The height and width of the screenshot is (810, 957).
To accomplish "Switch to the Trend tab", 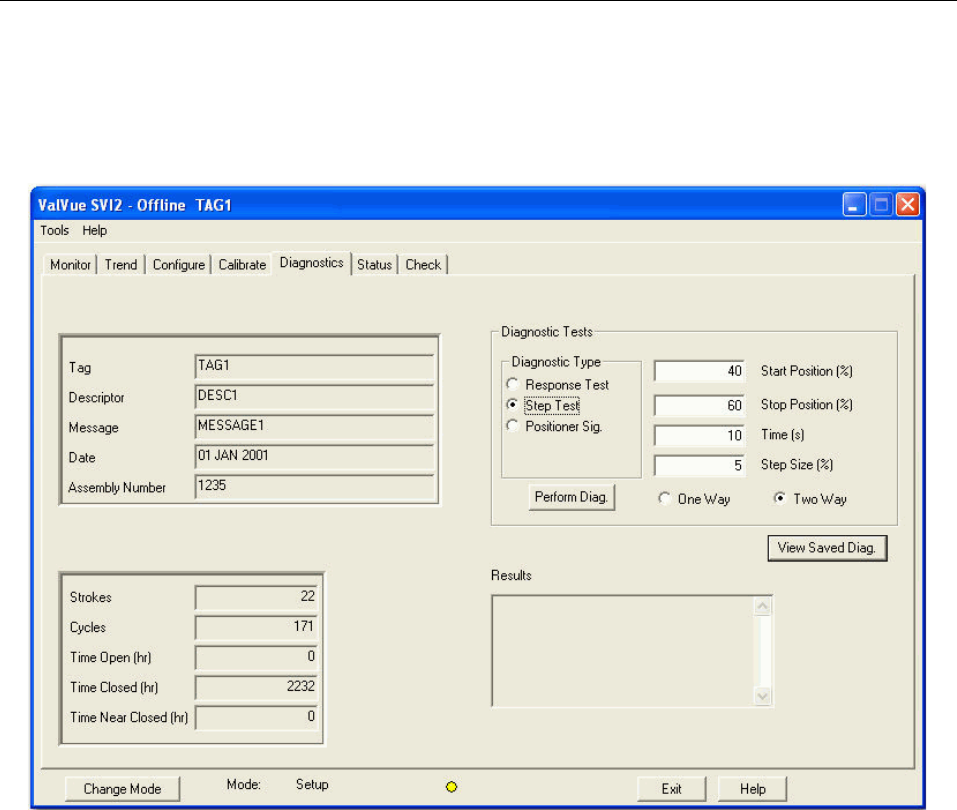I will pyautogui.click(x=121, y=265).
